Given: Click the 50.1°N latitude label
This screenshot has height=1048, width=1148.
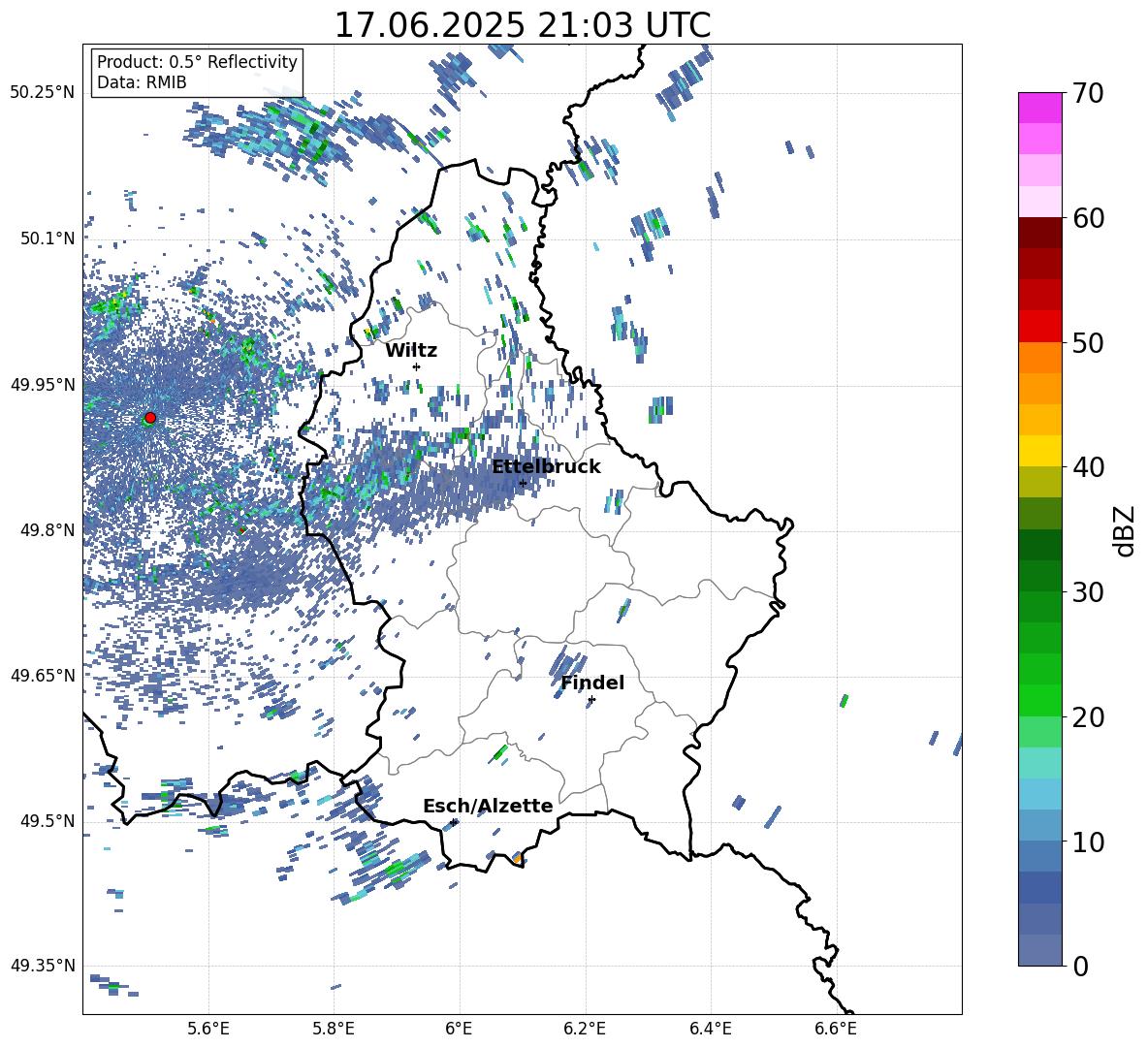Looking at the screenshot, I should click(x=47, y=238).
